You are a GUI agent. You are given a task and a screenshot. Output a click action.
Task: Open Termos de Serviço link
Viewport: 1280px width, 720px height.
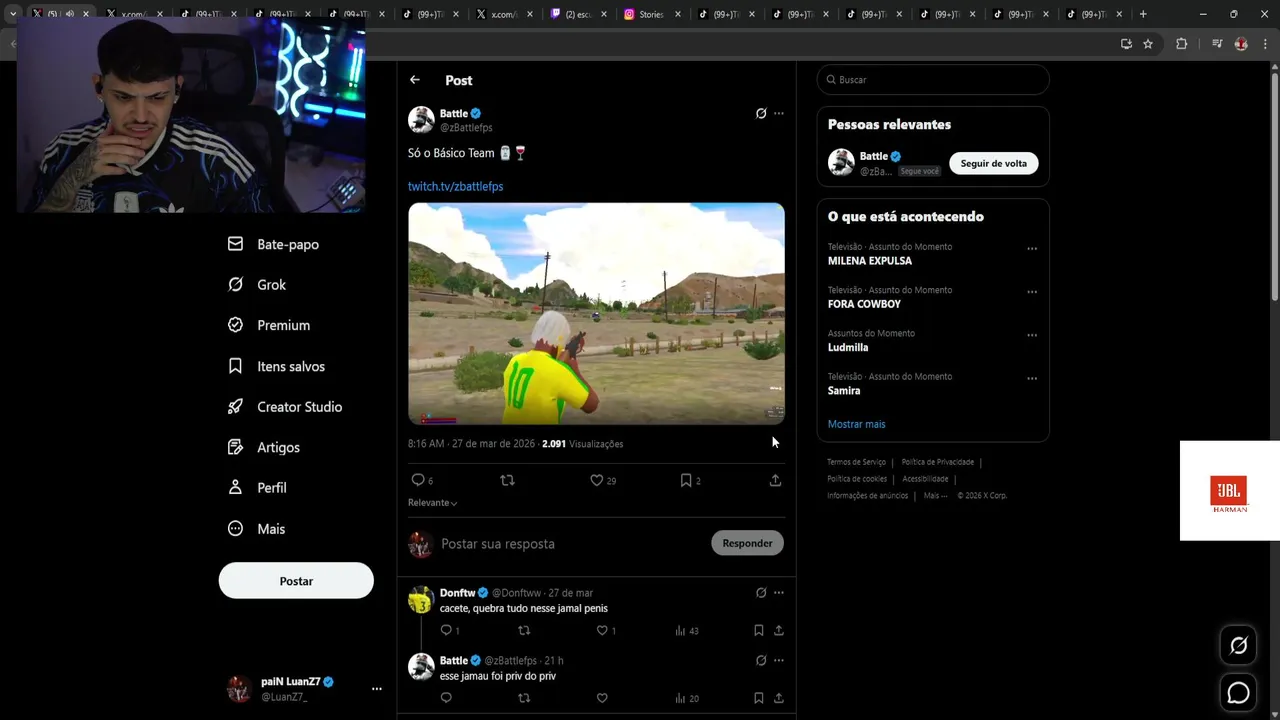pyautogui.click(x=856, y=462)
